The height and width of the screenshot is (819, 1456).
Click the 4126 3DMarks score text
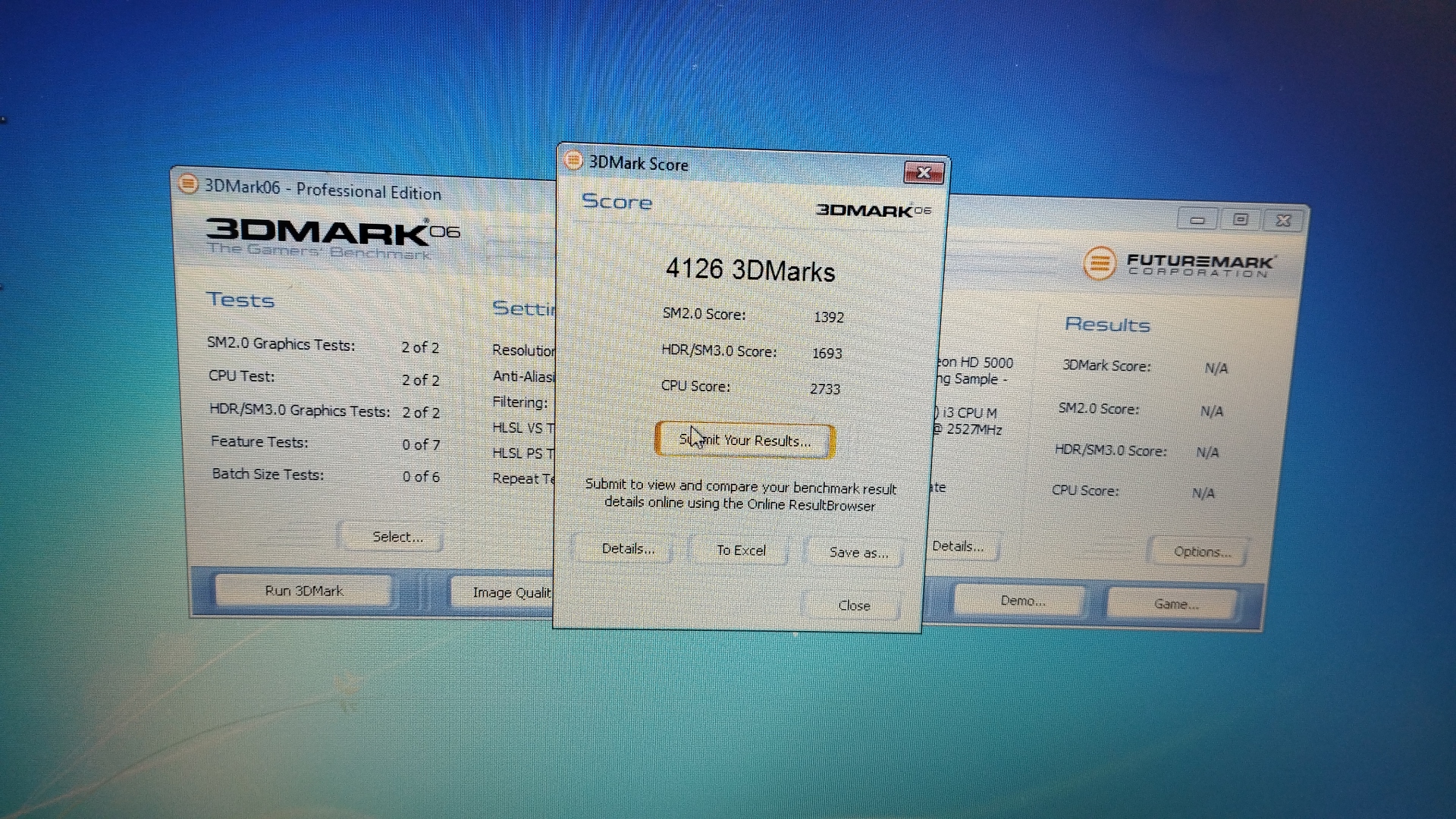(x=750, y=270)
